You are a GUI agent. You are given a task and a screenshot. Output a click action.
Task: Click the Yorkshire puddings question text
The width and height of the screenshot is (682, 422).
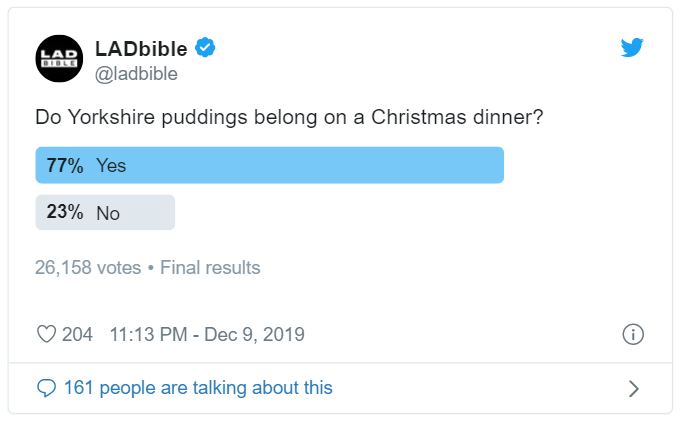[289, 117]
